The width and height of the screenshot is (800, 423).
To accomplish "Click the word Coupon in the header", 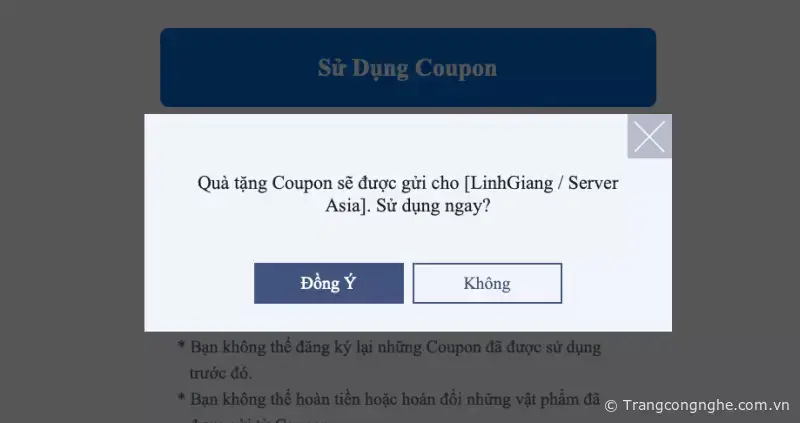I will tap(456, 68).
